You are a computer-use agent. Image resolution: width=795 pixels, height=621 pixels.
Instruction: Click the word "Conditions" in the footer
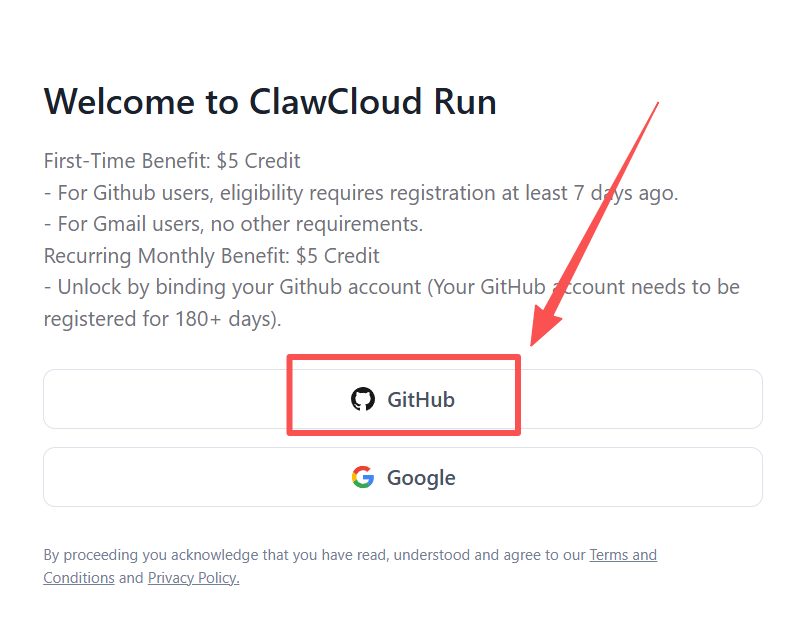[79, 578]
